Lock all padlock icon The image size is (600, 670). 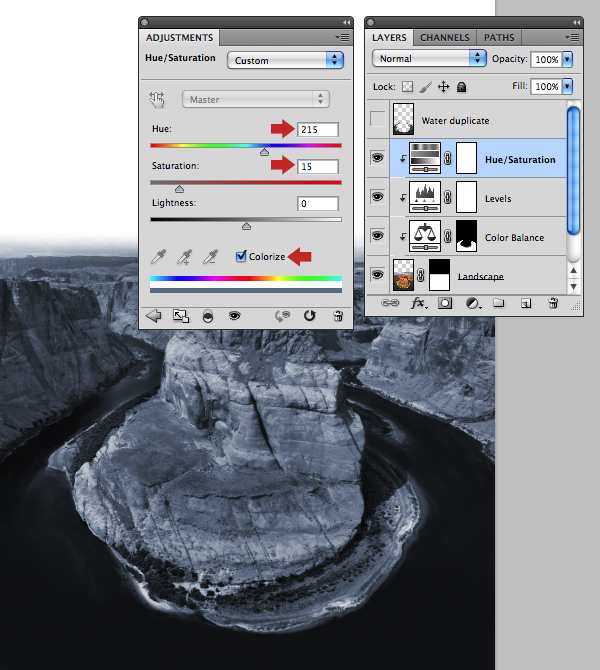462,87
